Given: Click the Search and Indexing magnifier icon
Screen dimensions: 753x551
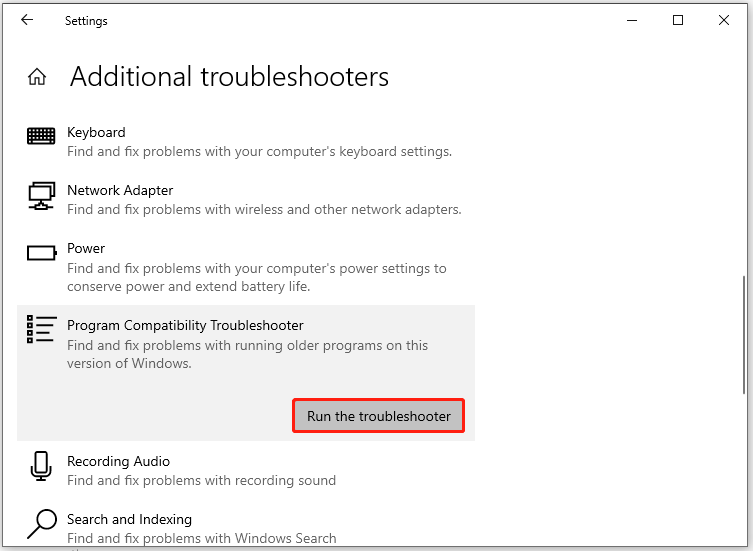Looking at the screenshot, I should tap(41, 524).
